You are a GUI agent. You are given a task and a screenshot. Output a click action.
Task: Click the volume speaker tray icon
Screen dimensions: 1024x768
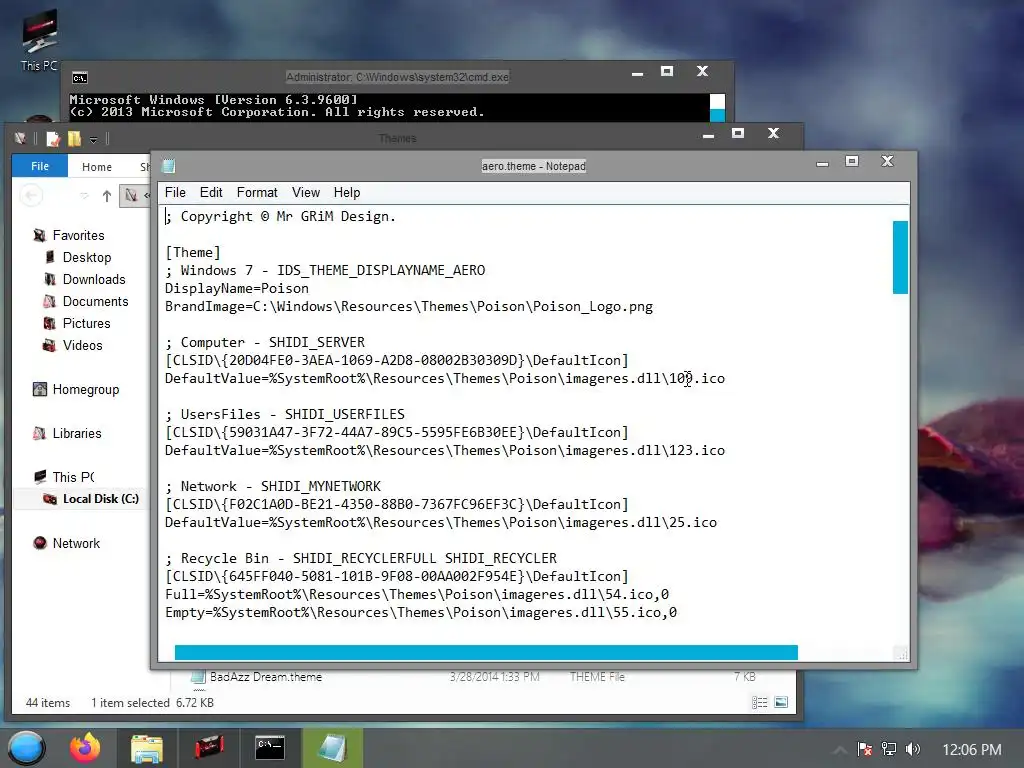(912, 749)
